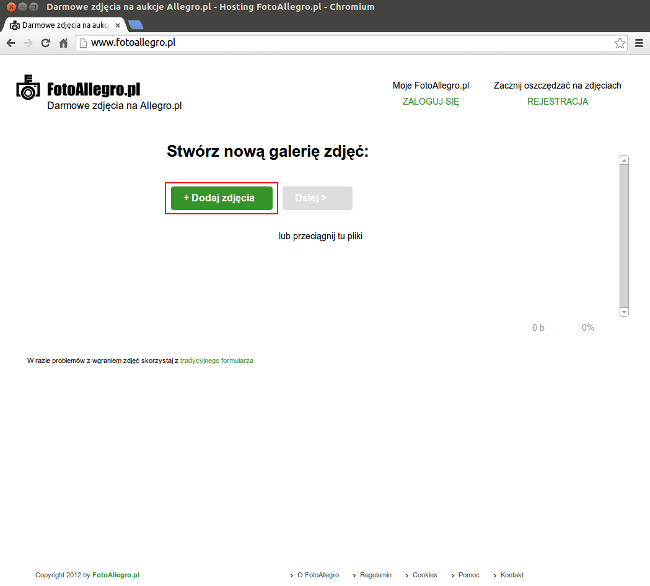
Task: Click the FotoAllegro.pl header title
Action: click(94, 89)
